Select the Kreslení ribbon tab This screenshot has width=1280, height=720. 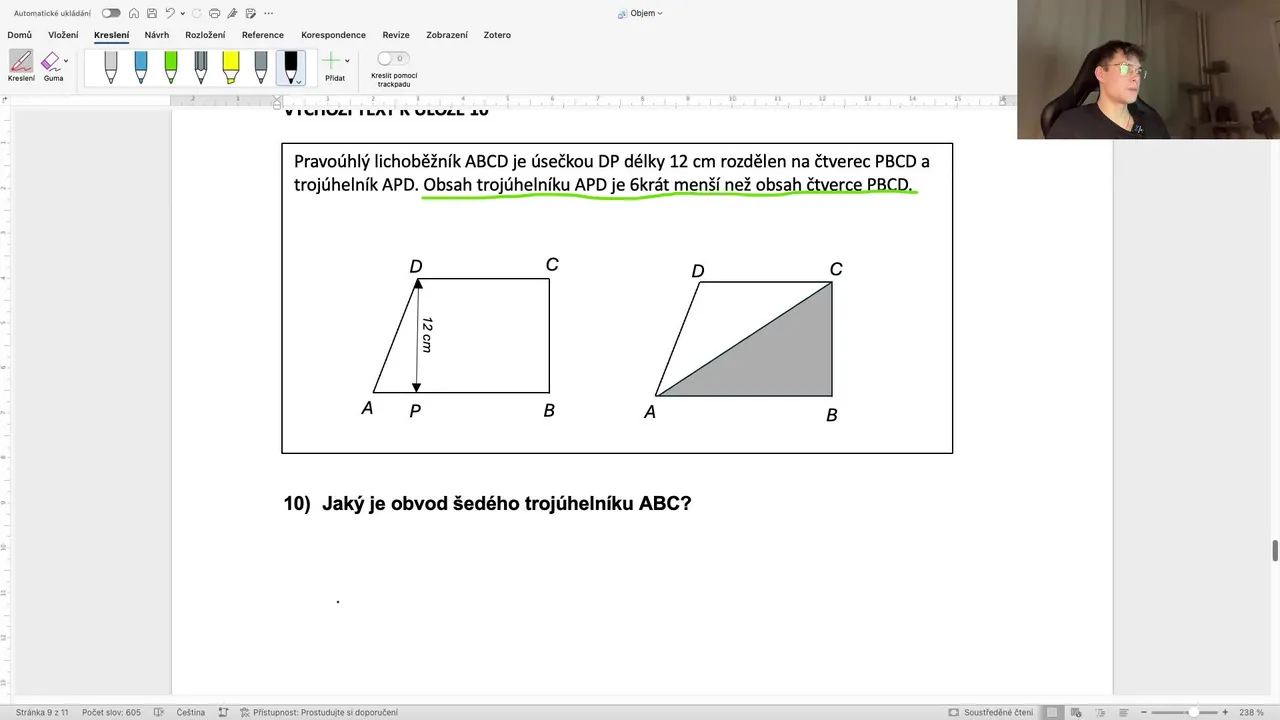click(x=111, y=35)
